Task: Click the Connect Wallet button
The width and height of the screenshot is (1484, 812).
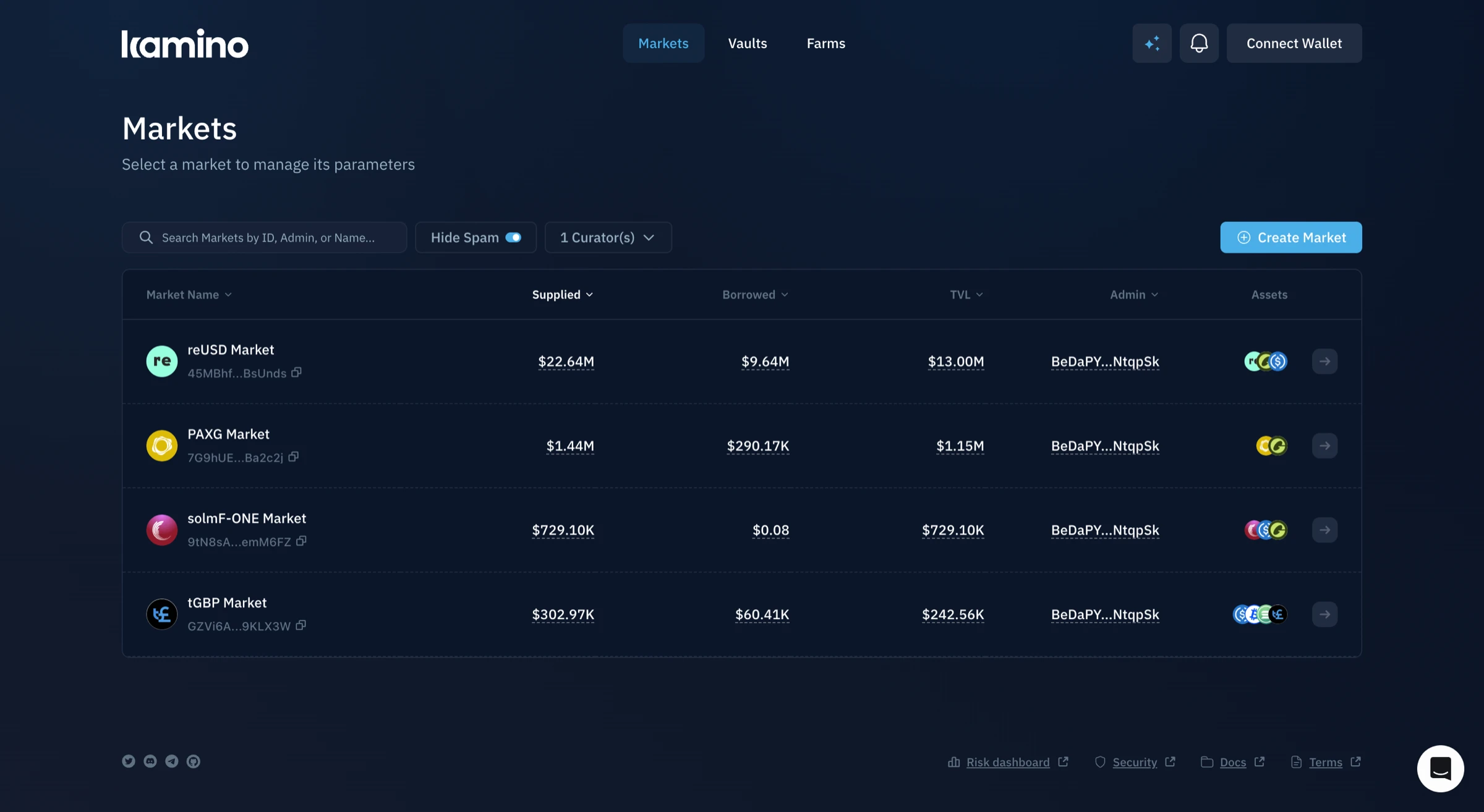Action: (1294, 43)
